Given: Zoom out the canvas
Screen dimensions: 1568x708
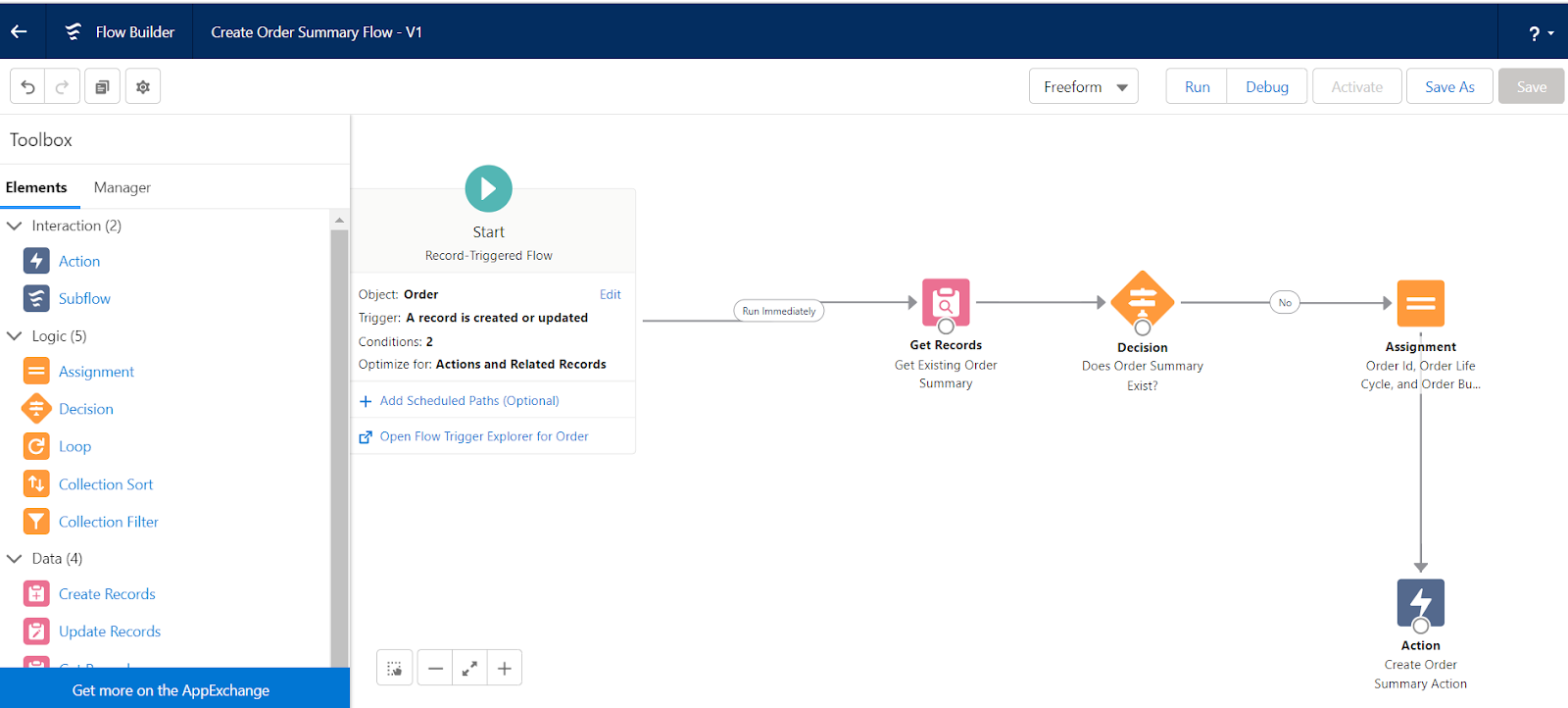Looking at the screenshot, I should click(x=435, y=668).
